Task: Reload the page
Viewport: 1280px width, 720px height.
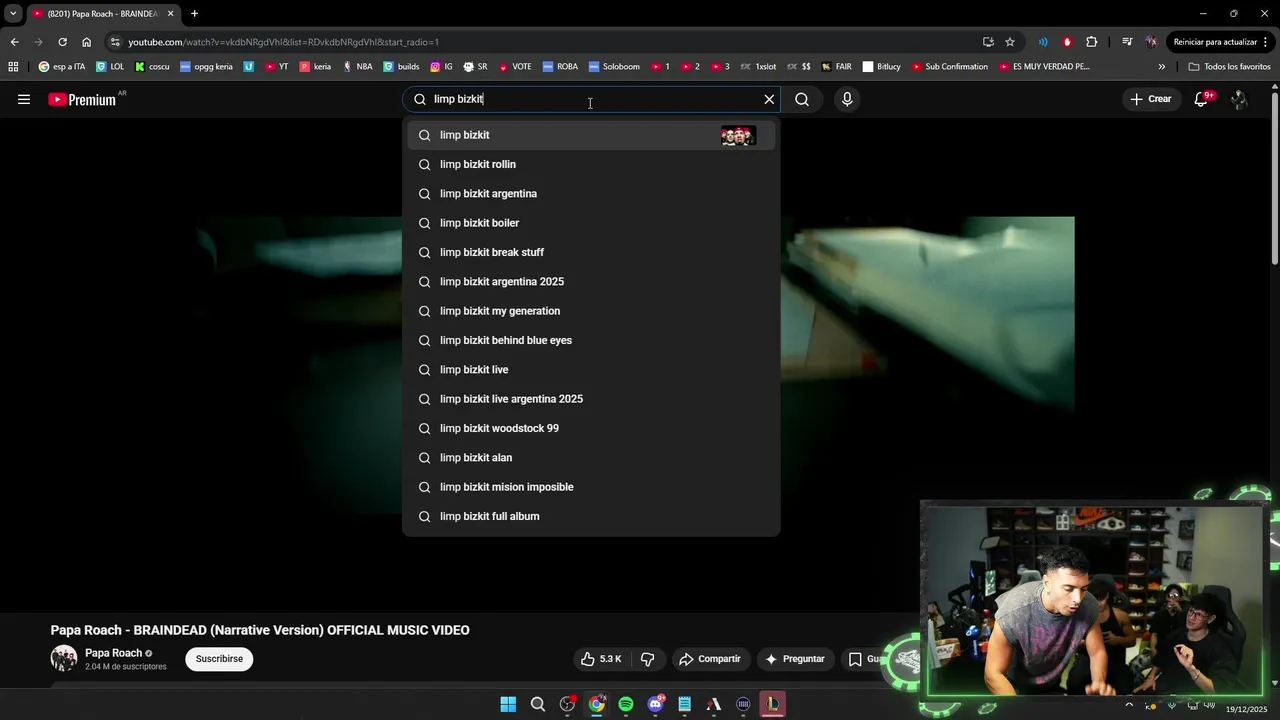Action: pos(62,42)
